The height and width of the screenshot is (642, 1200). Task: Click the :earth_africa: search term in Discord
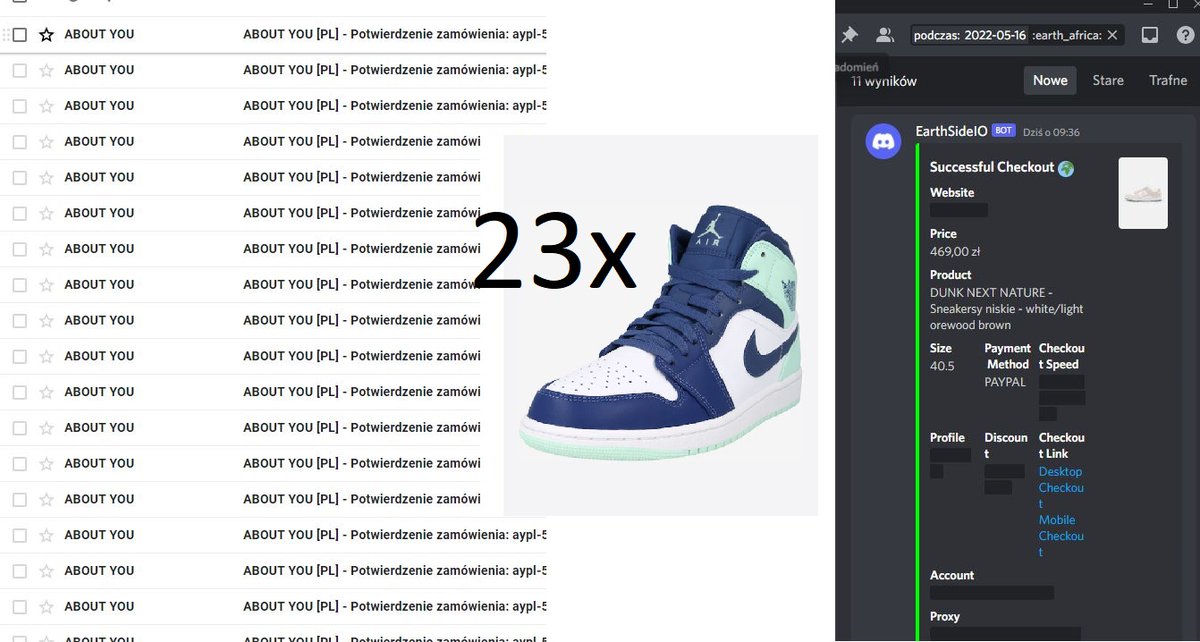point(1066,35)
